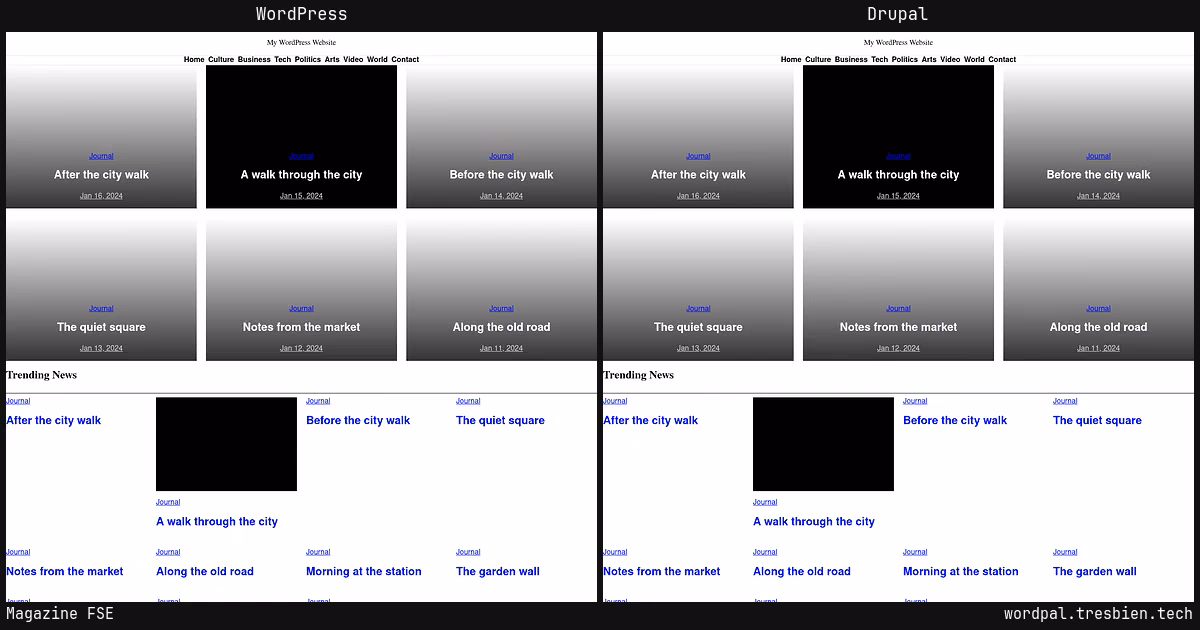Open black trending thumbnail in WordPress pane
1200x630 pixels.
pos(226,444)
